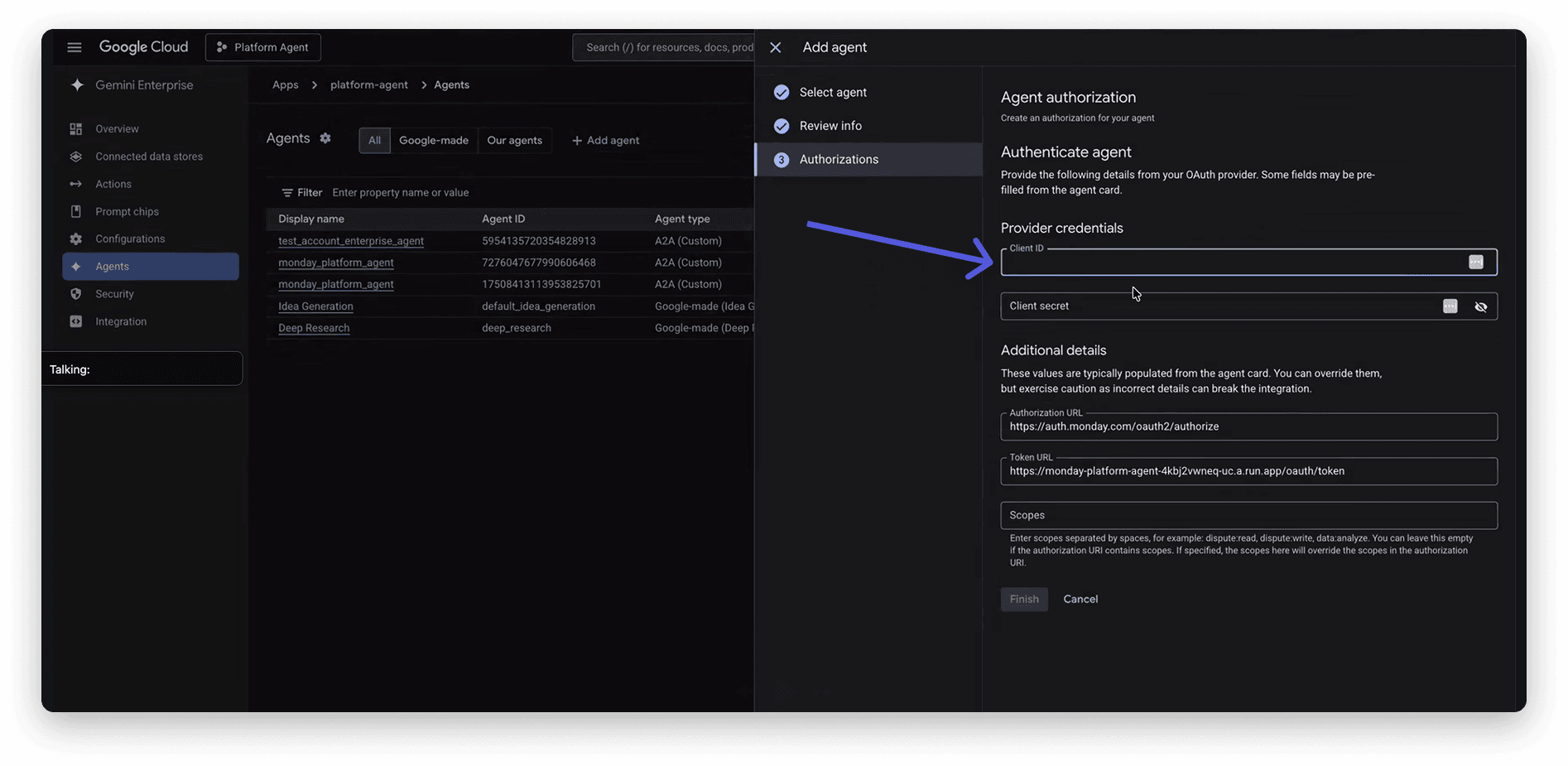Open platform-agent breadcrumb link

[x=369, y=84]
